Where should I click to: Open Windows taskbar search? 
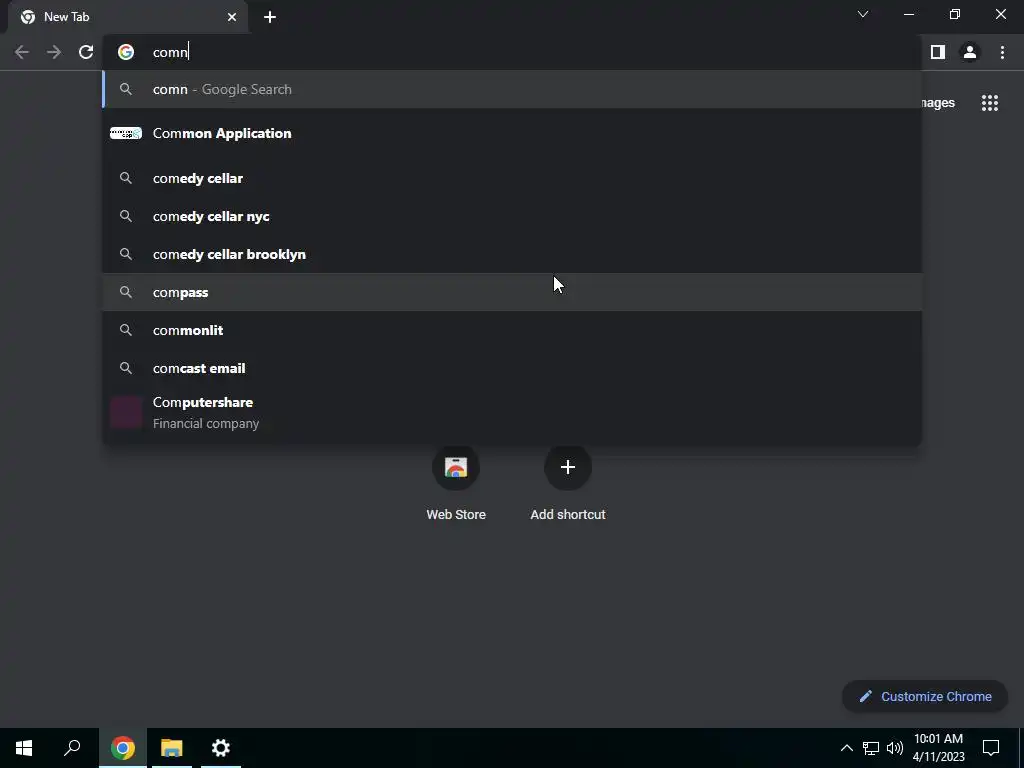(72, 748)
